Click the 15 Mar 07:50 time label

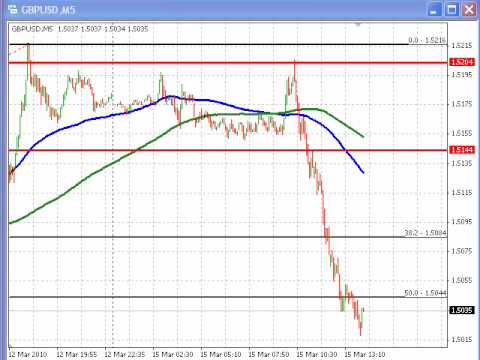(269, 354)
